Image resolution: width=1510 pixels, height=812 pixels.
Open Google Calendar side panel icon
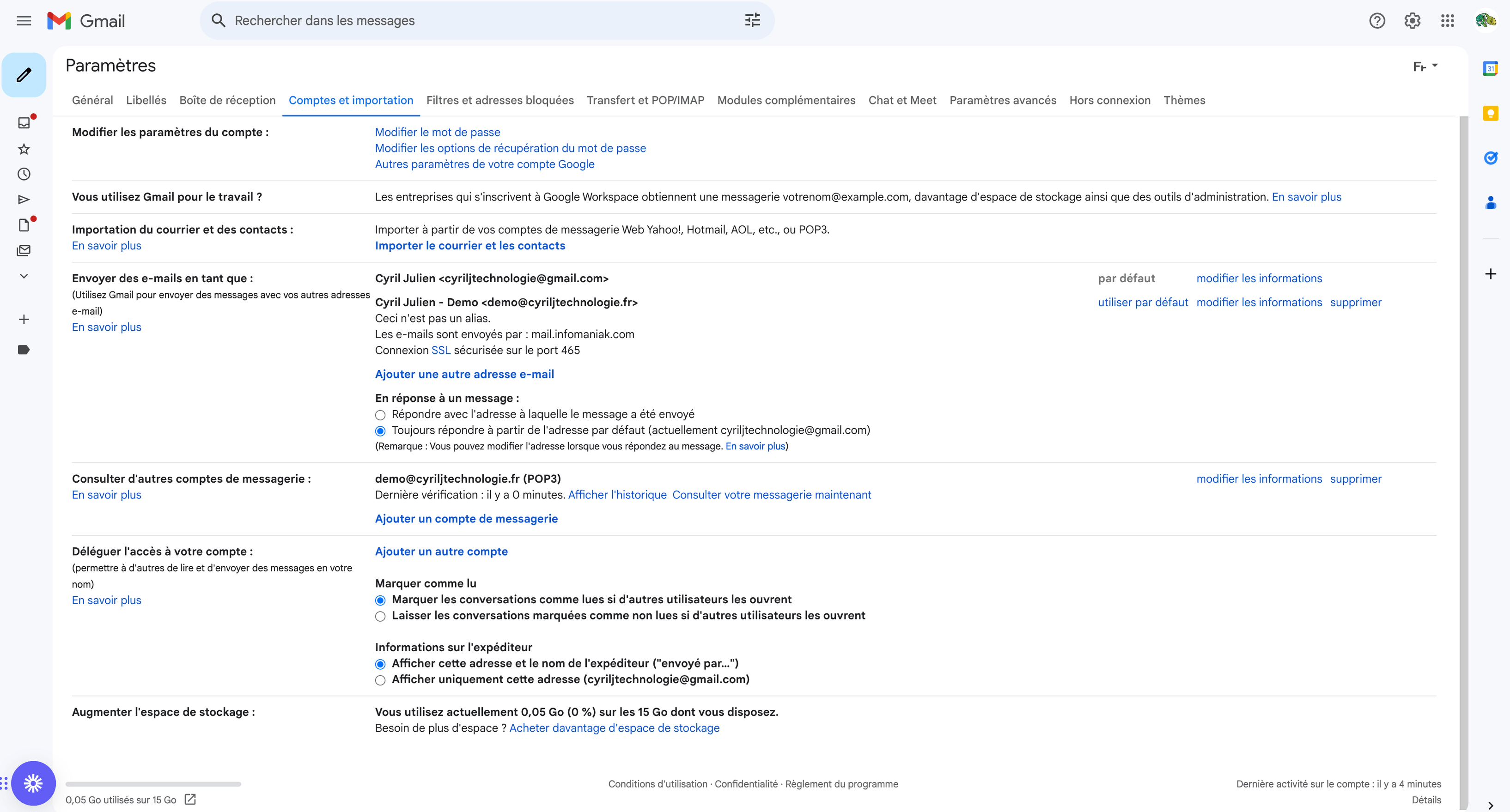point(1490,68)
